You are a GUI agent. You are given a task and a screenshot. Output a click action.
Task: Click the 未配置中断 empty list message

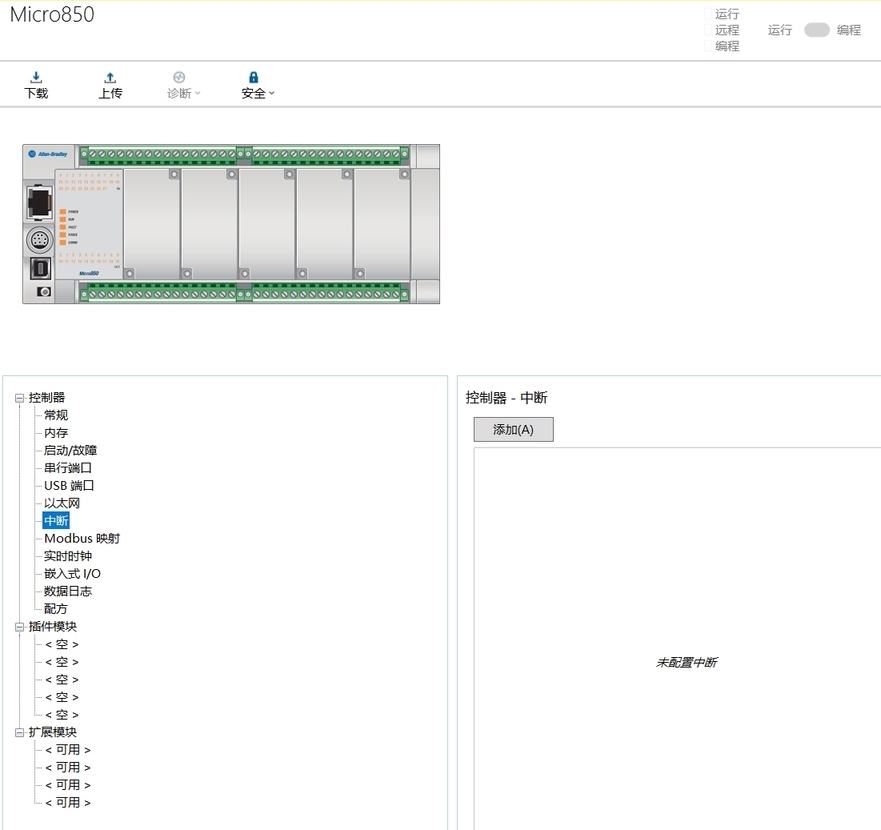click(687, 663)
